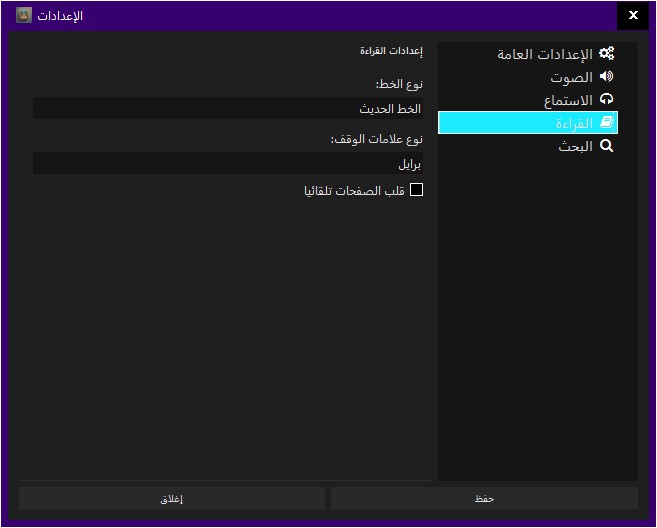Click the headphones icon beside الاستماع

pos(606,99)
